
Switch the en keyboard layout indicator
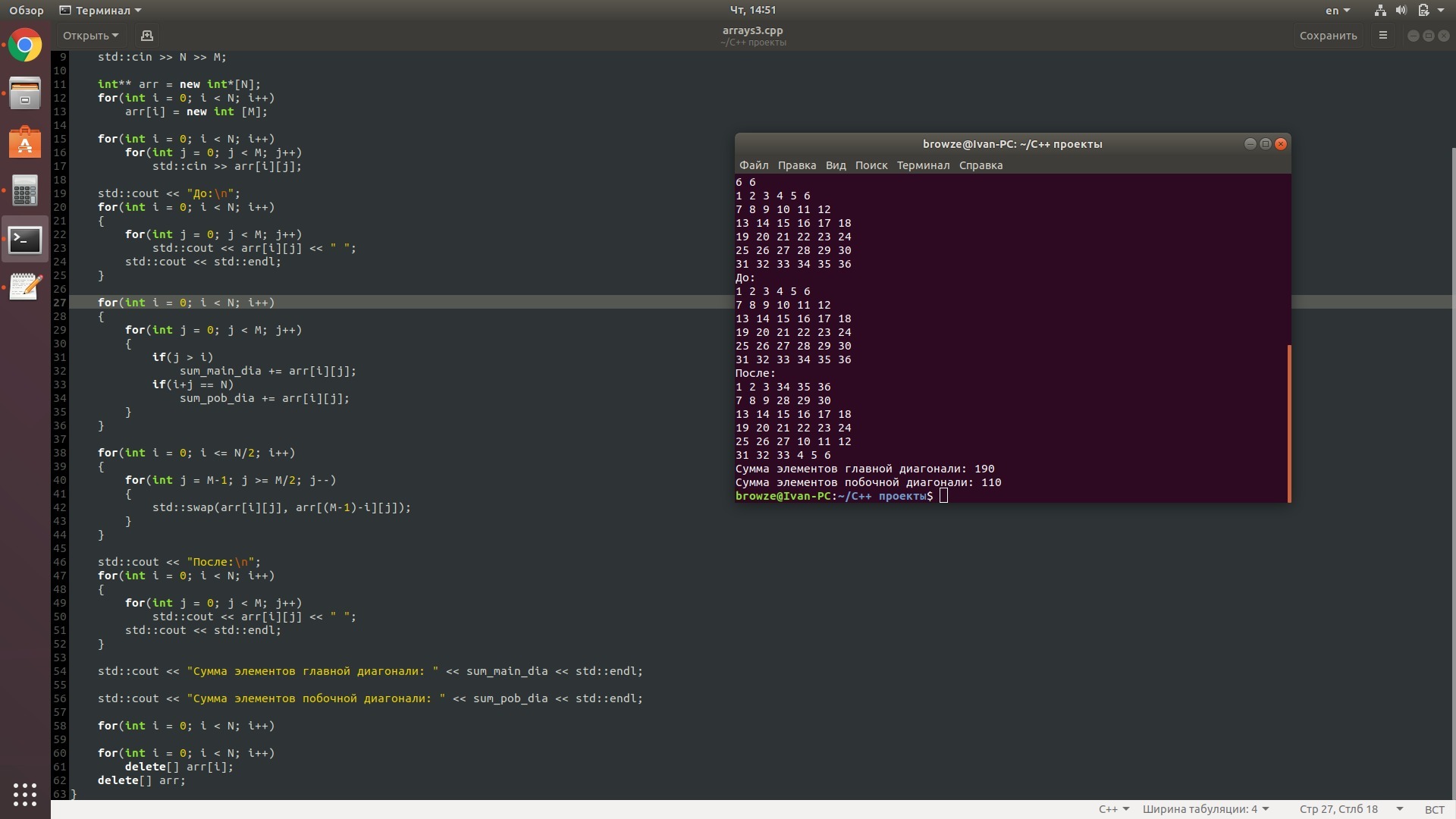1338,11
